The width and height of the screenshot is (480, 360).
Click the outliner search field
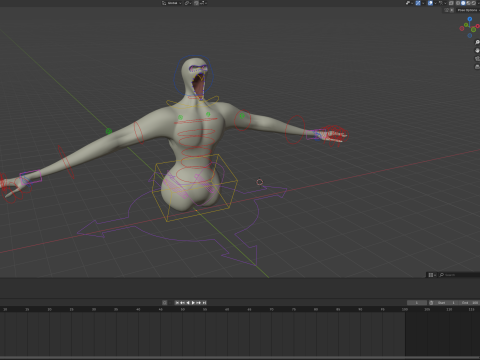pos(459,275)
